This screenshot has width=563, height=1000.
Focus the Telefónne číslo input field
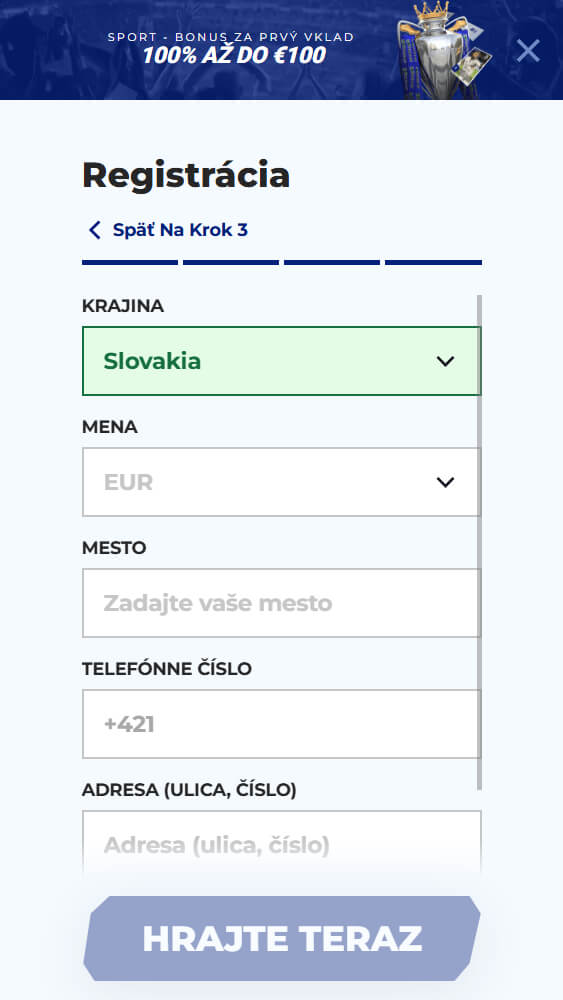point(281,724)
